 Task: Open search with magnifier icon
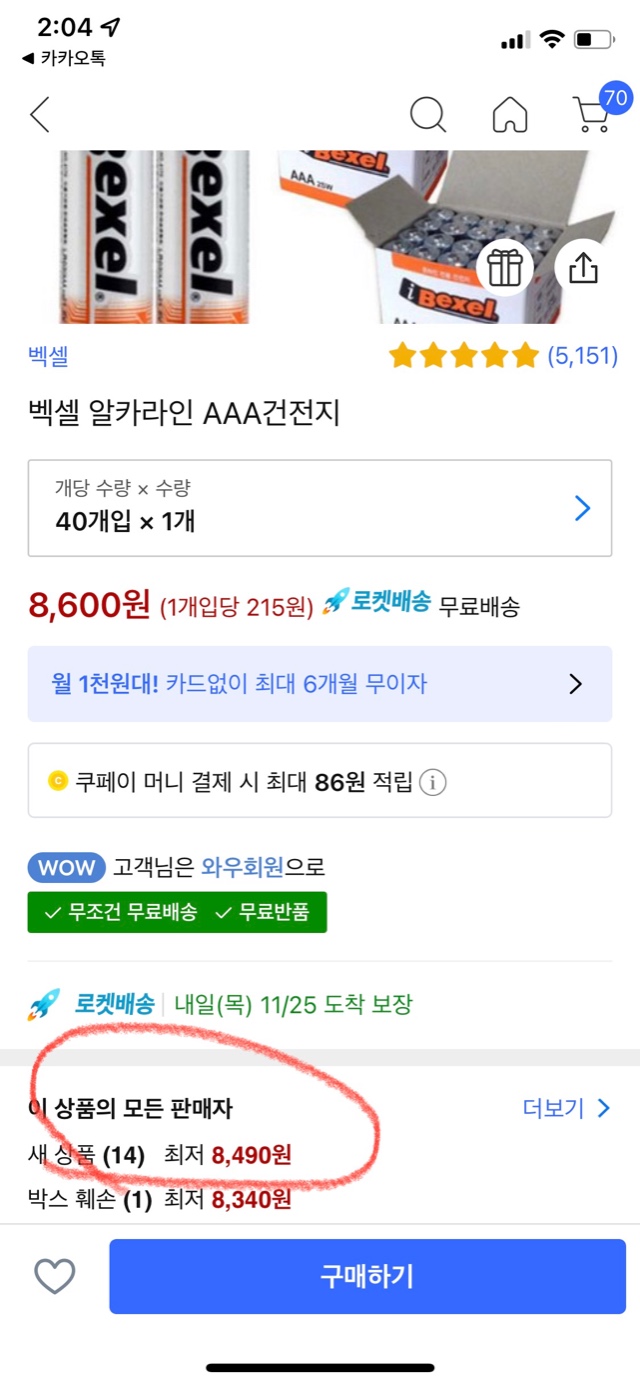coord(428,115)
